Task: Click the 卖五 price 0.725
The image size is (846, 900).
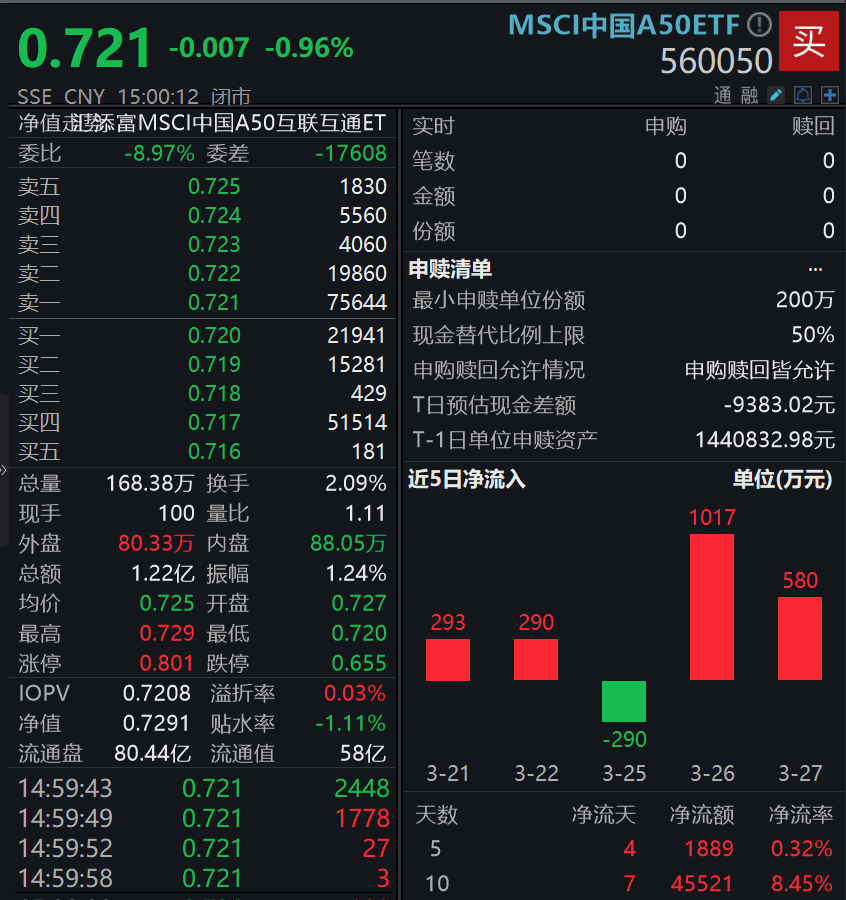Action: 214,187
